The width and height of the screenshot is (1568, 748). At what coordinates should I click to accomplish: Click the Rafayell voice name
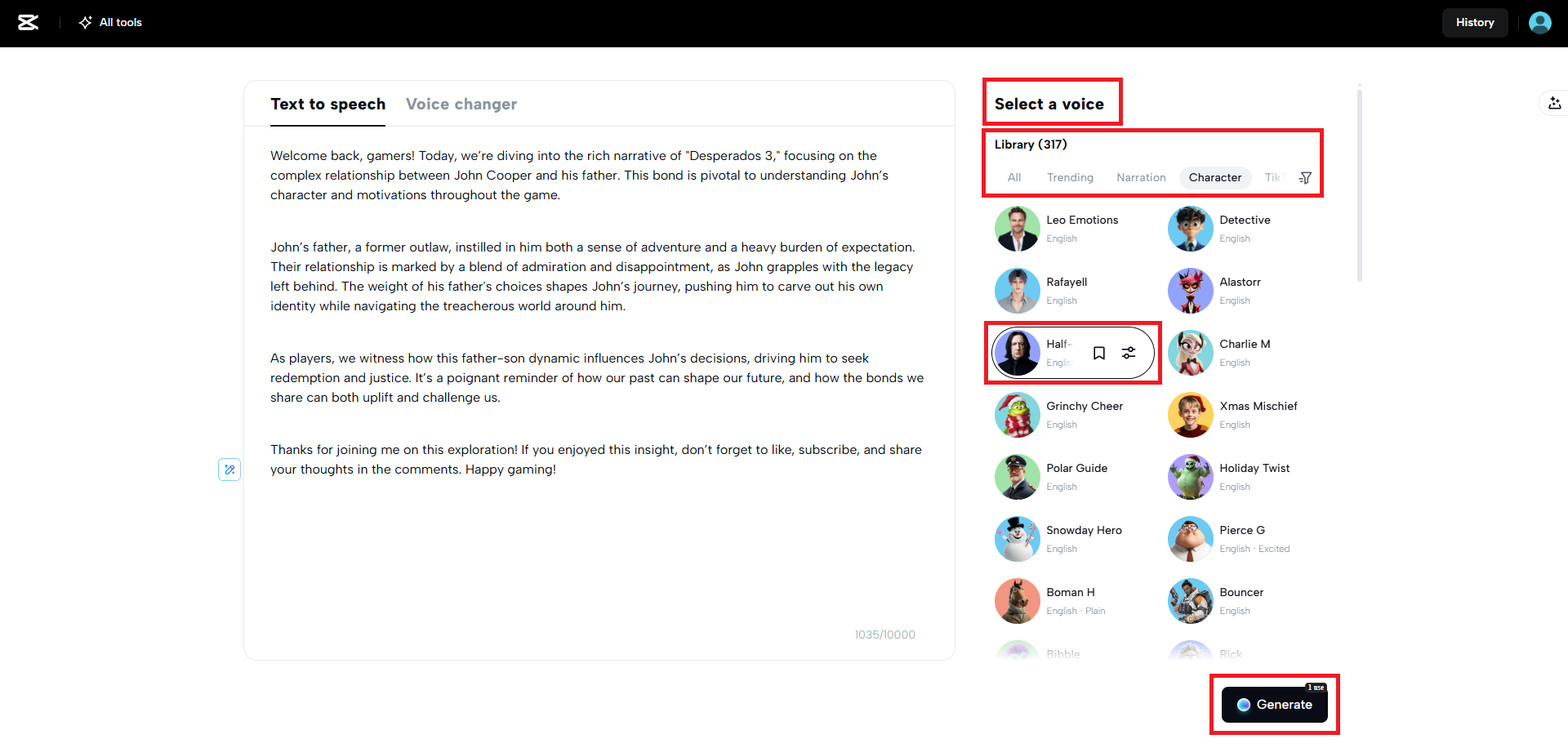[1067, 282]
